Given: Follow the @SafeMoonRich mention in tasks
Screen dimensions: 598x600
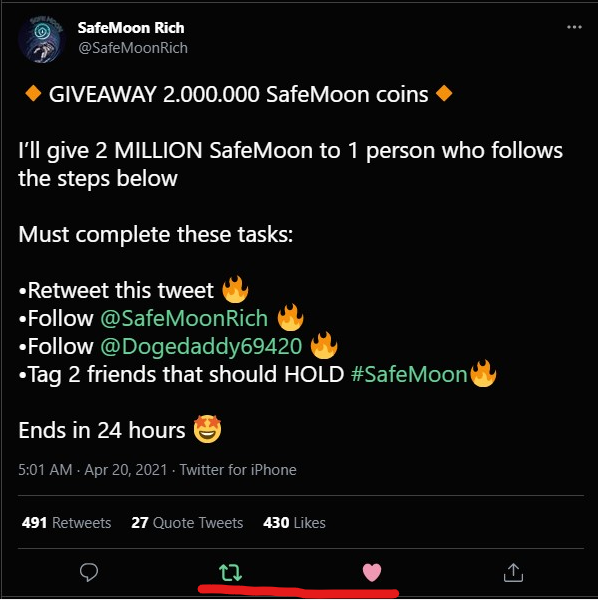Looking at the screenshot, I should coord(184,318).
